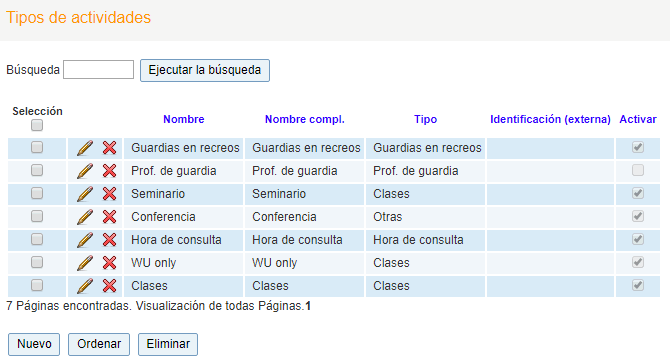This screenshot has height=364, width=670.
Task: Toggle the select-all checkbox under Selección
Action: 37,125
